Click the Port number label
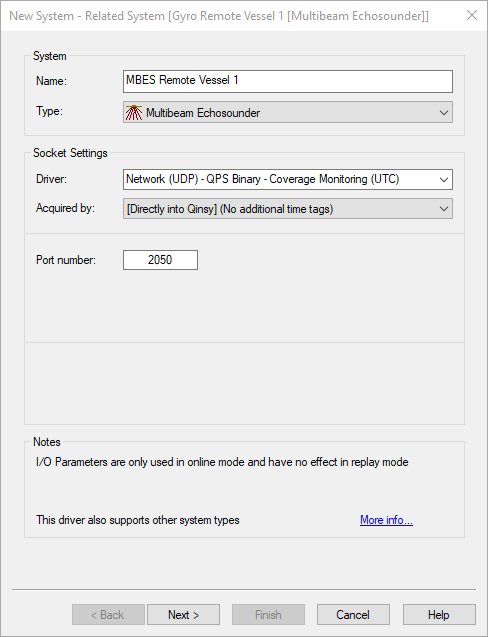This screenshot has height=637, width=488. [x=66, y=260]
